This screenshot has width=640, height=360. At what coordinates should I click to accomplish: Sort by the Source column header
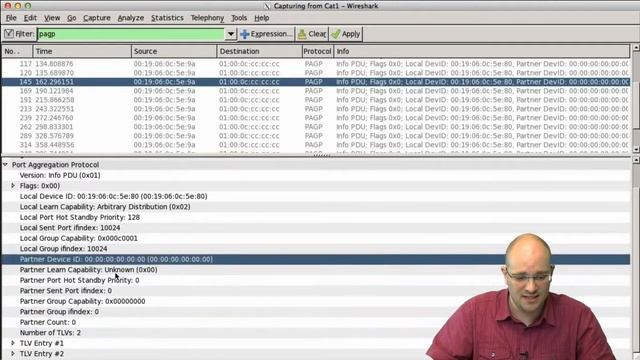[x=174, y=51]
